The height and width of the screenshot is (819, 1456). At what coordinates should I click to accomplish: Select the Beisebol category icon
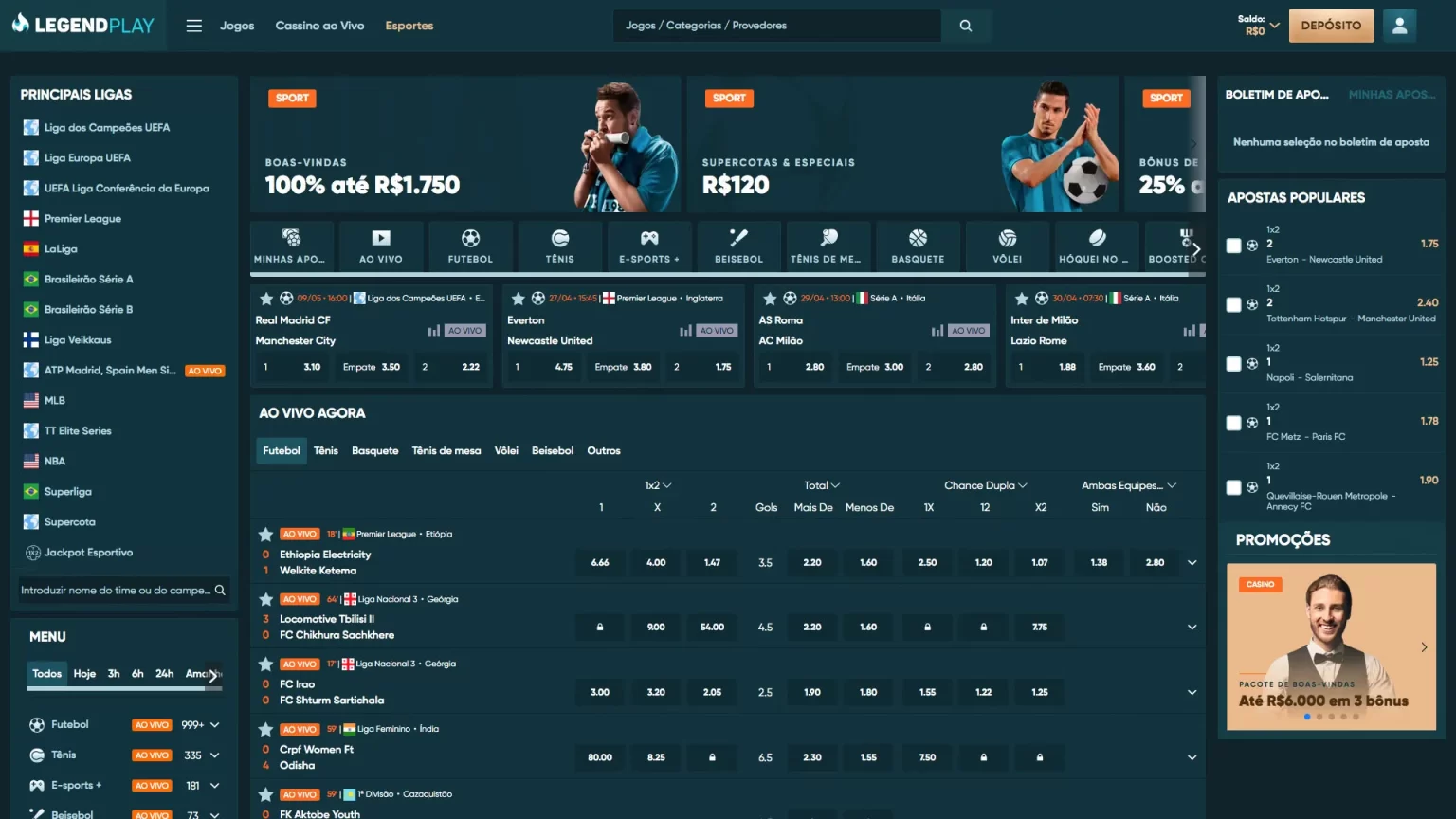pos(738,246)
